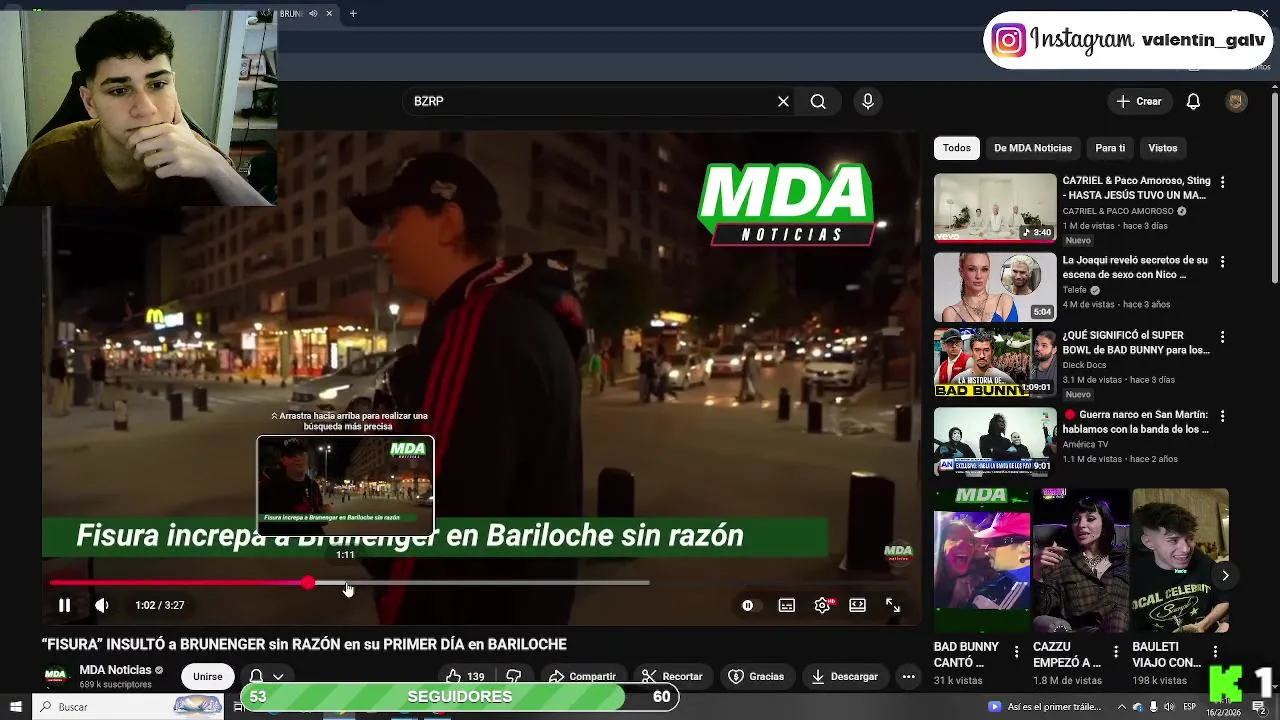This screenshot has width=1280, height=720.
Task: Open La Joaqui video thumbnail
Action: pyautogui.click(x=995, y=286)
